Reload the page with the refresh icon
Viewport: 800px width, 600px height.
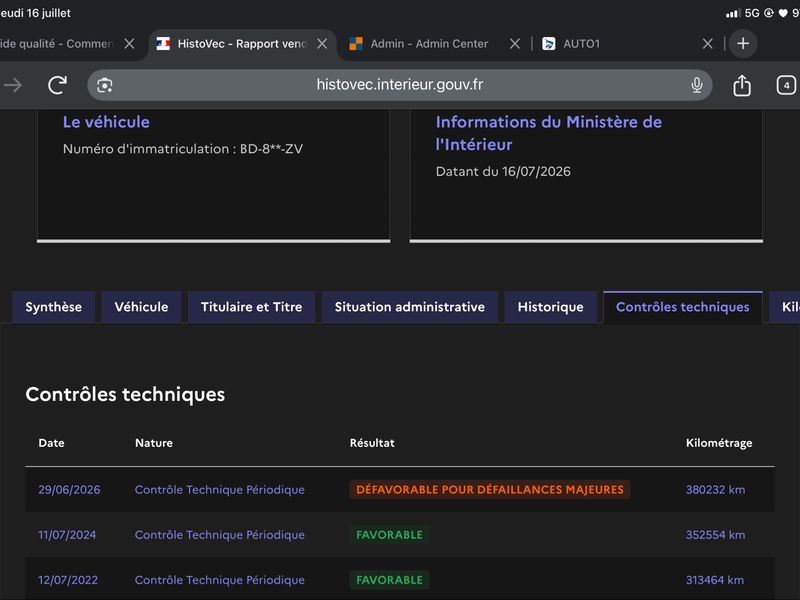58,85
